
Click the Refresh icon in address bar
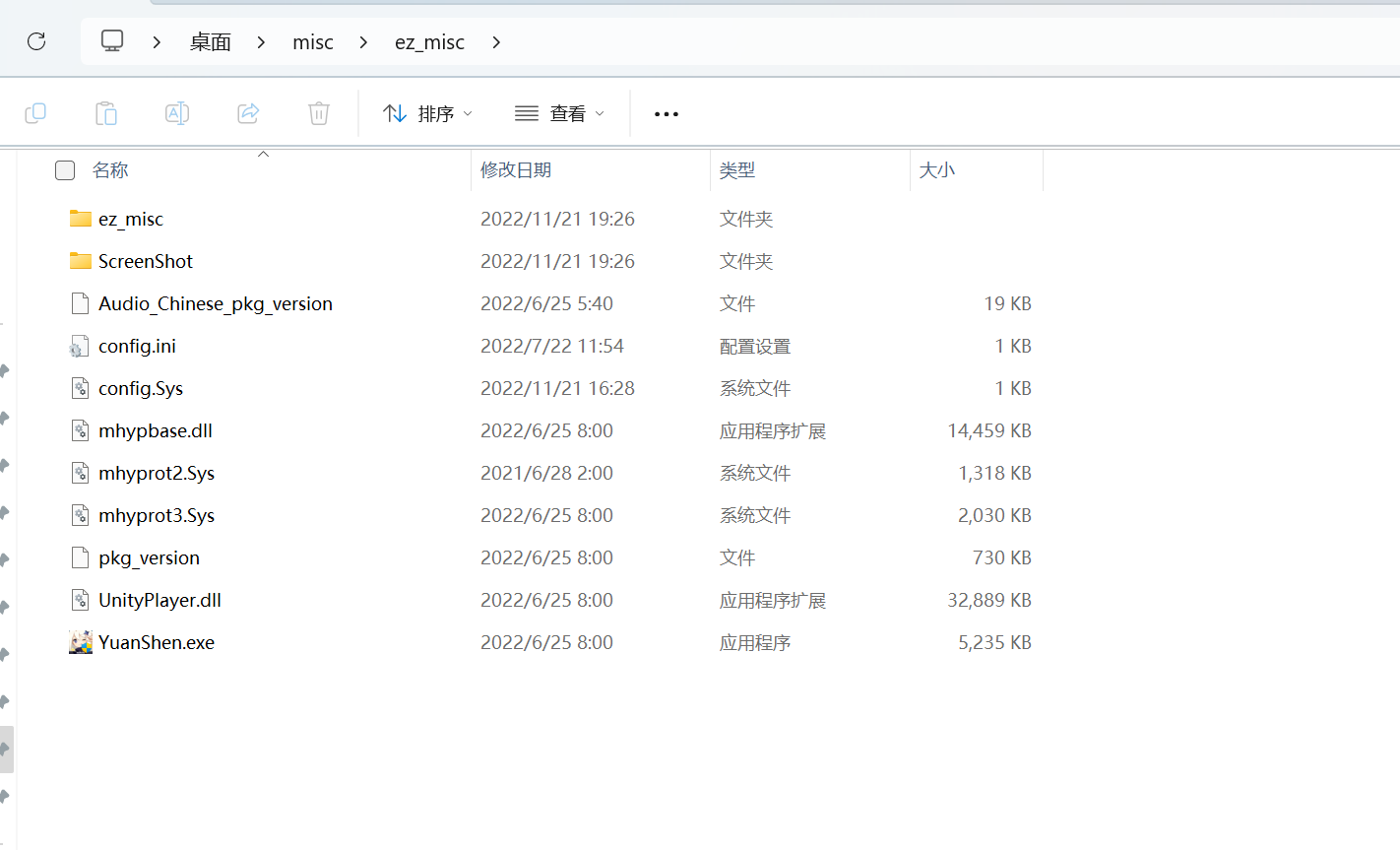(36, 41)
